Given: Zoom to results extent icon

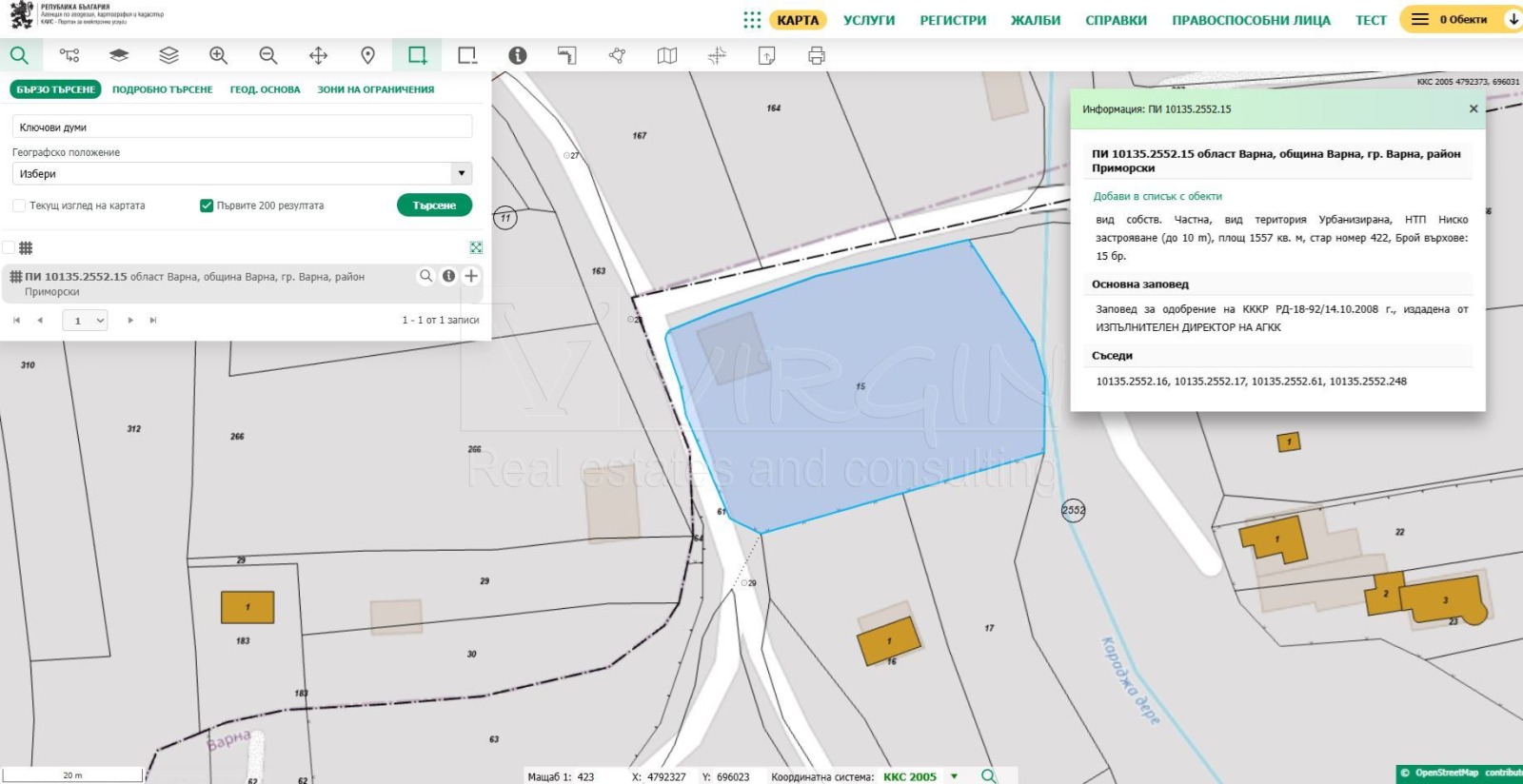Looking at the screenshot, I should [x=476, y=247].
